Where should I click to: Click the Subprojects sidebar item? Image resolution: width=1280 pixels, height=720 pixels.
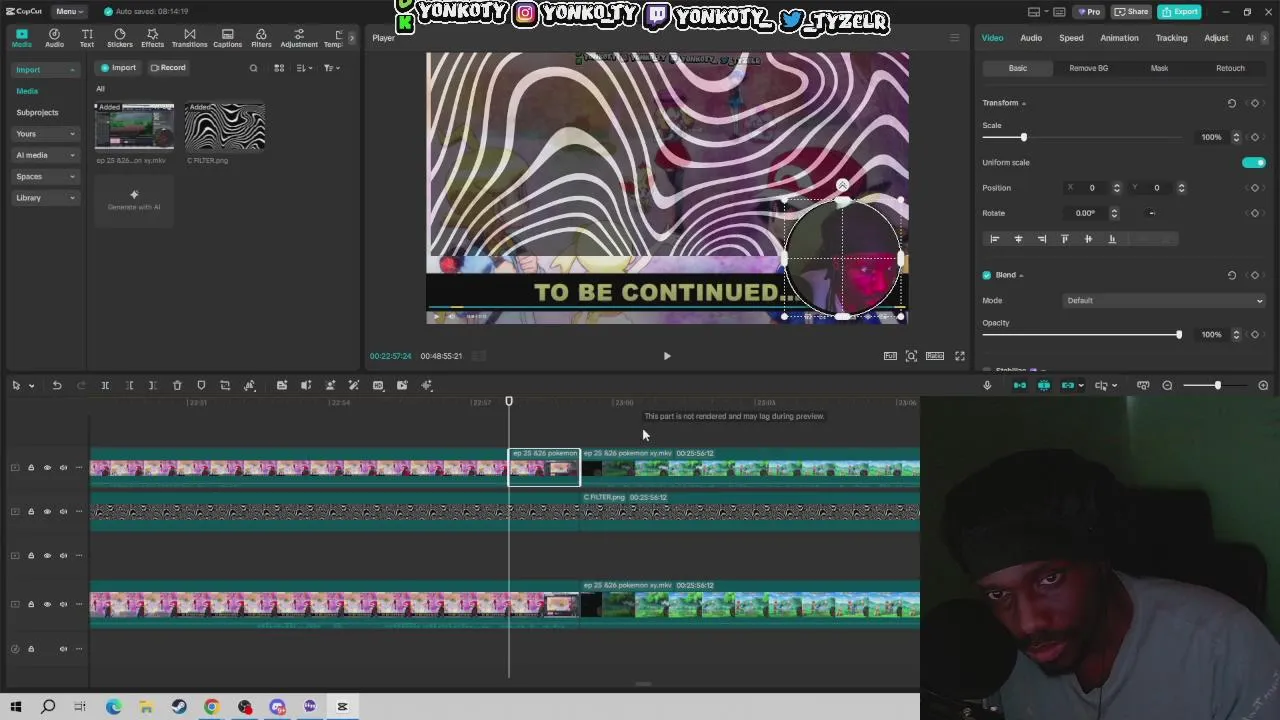pyautogui.click(x=37, y=112)
